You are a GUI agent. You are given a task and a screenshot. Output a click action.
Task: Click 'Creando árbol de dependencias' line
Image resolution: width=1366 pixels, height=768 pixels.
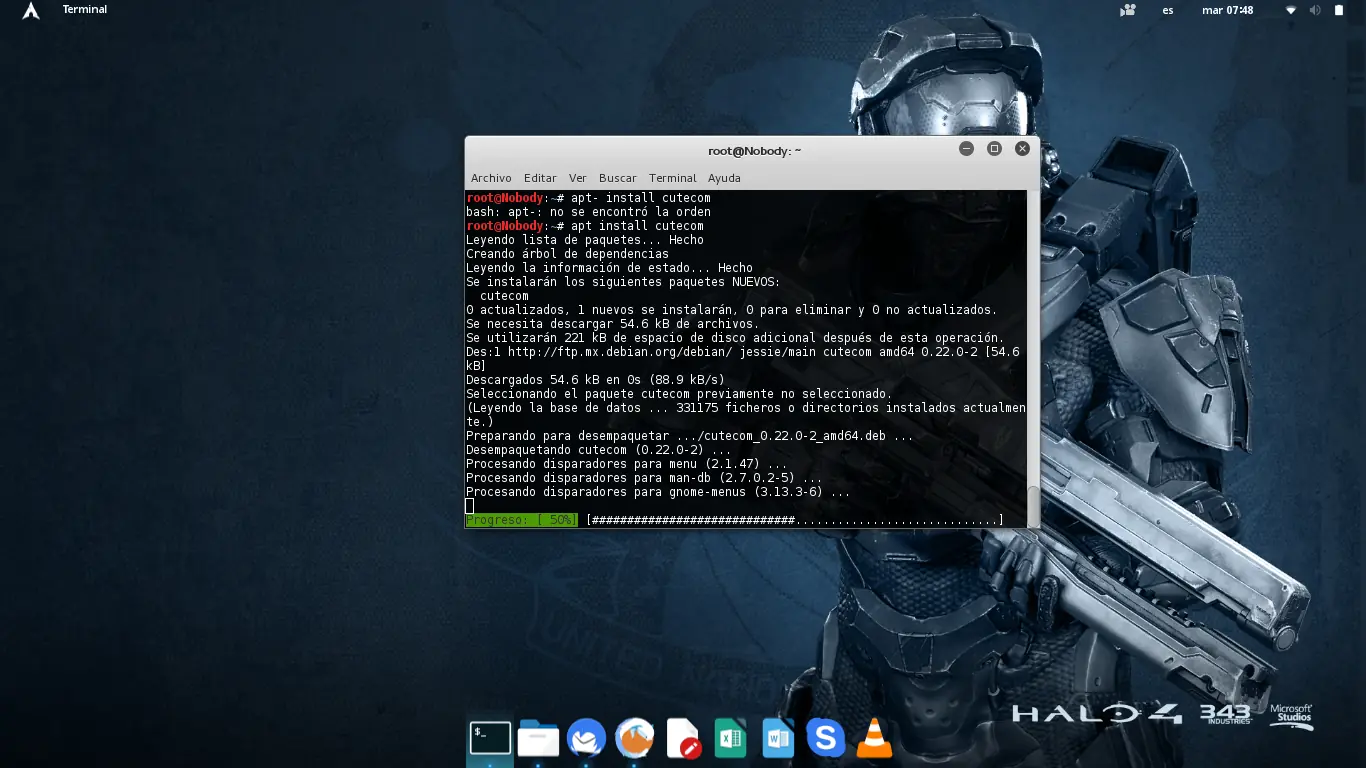pyautogui.click(x=567, y=254)
